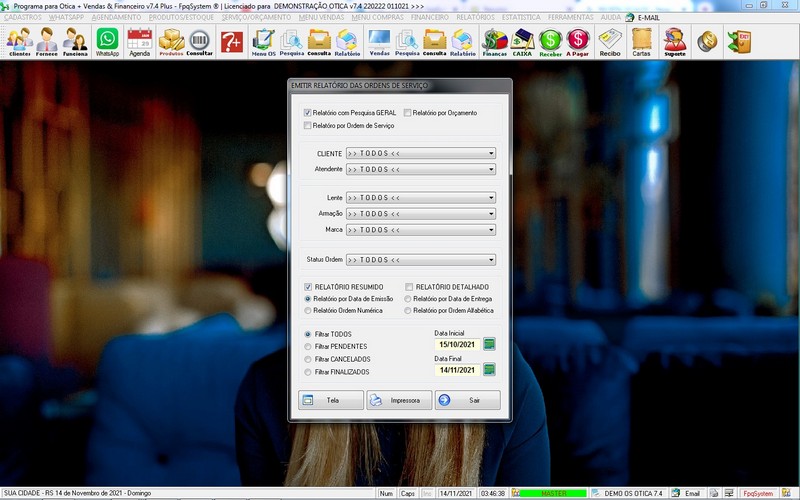
Task: Open Pesquisa icon next to Menu OS
Action: [291, 42]
